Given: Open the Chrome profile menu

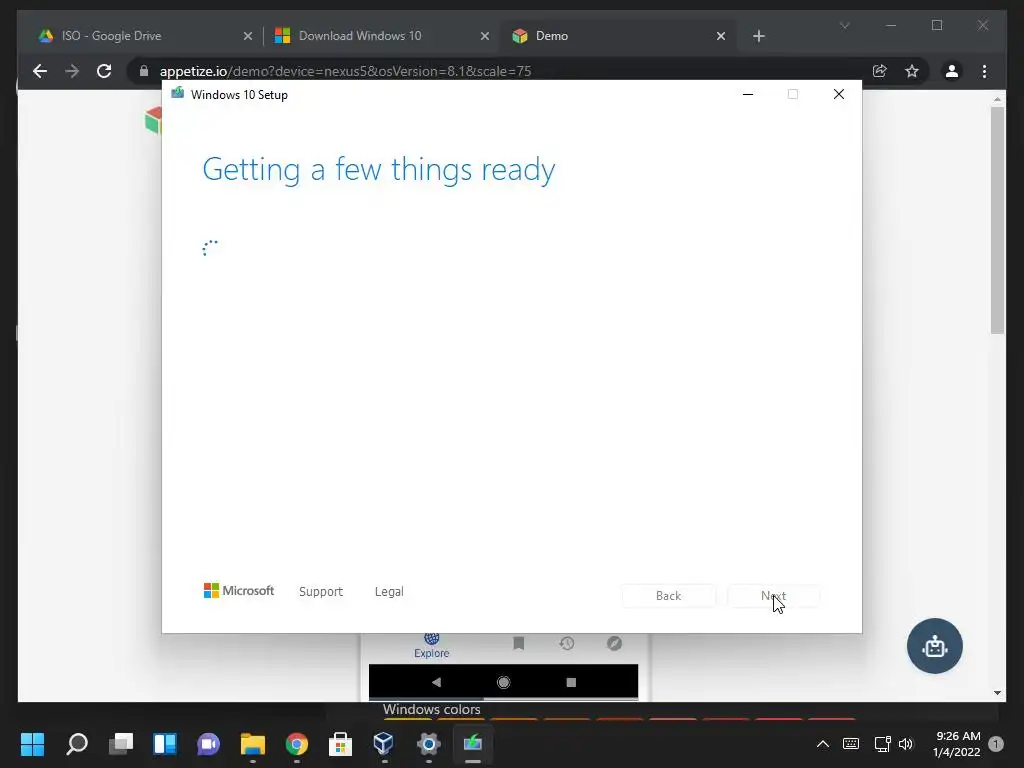Looking at the screenshot, I should click(x=952, y=71).
